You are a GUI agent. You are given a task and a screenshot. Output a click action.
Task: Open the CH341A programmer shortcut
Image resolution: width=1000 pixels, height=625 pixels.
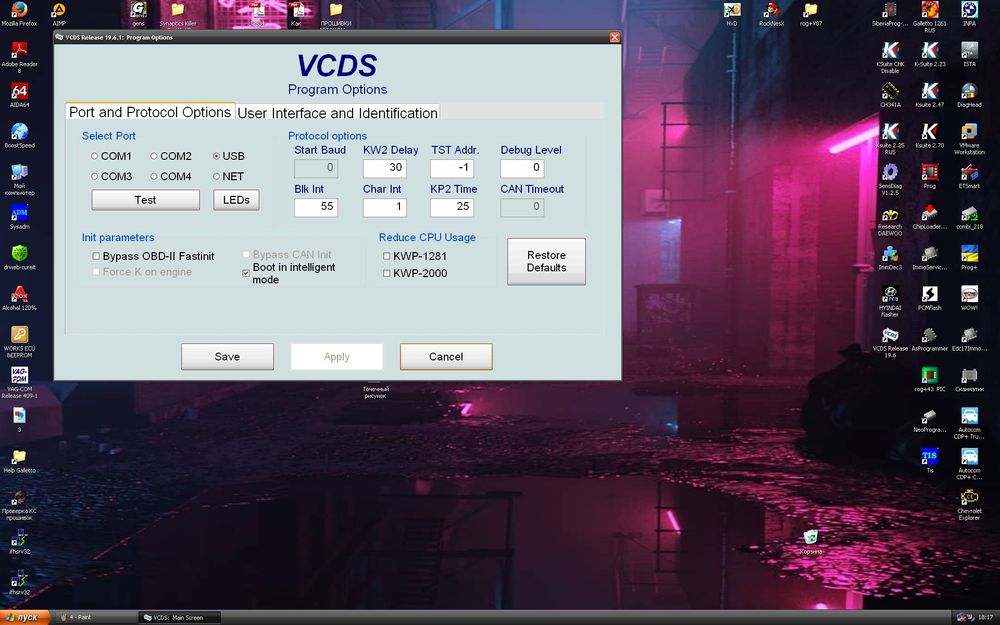tap(890, 94)
